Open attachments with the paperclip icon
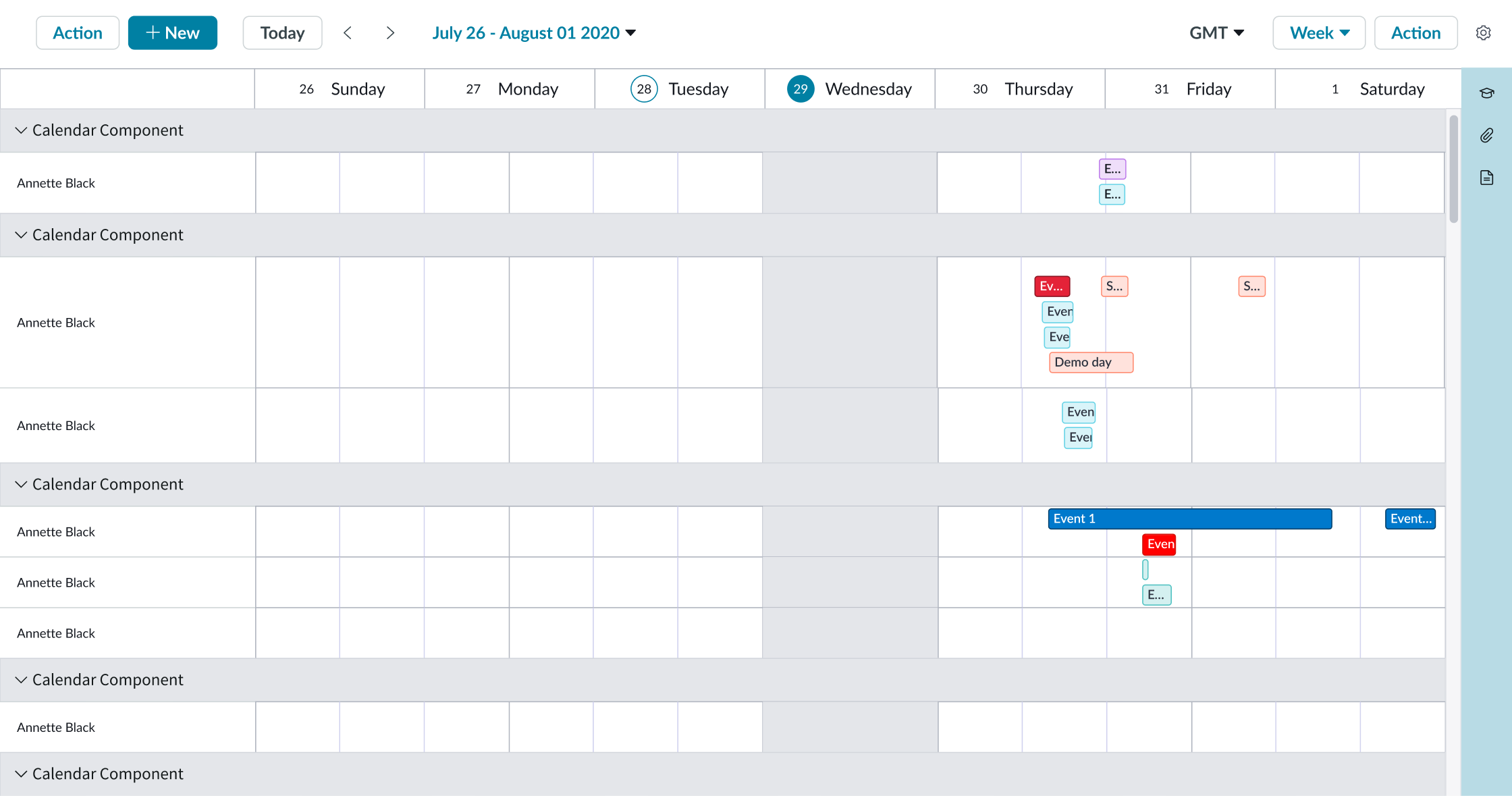Screen dimensions: 1512x796 1487,135
